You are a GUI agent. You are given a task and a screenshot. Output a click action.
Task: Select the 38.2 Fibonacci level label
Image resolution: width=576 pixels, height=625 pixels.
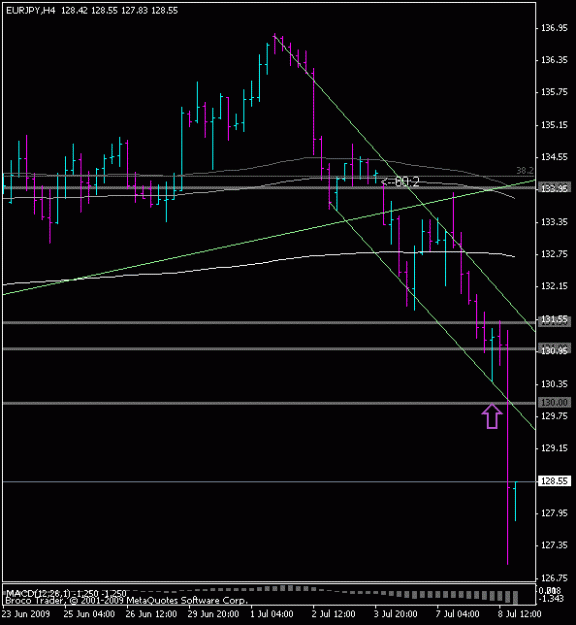click(x=525, y=171)
